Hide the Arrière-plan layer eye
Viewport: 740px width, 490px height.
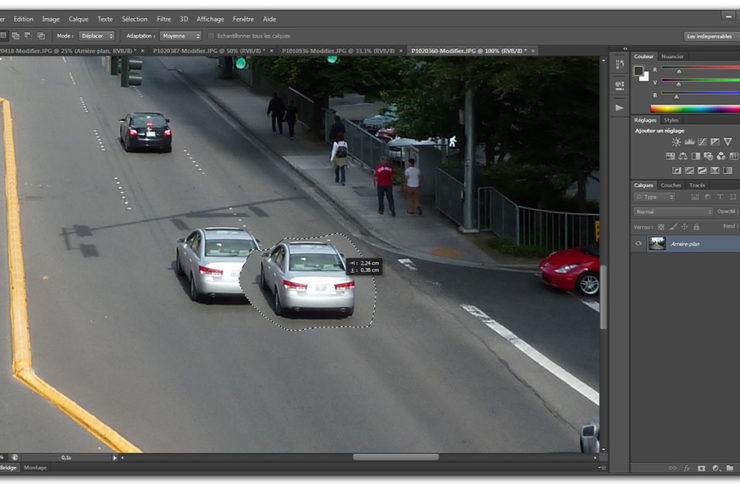639,244
